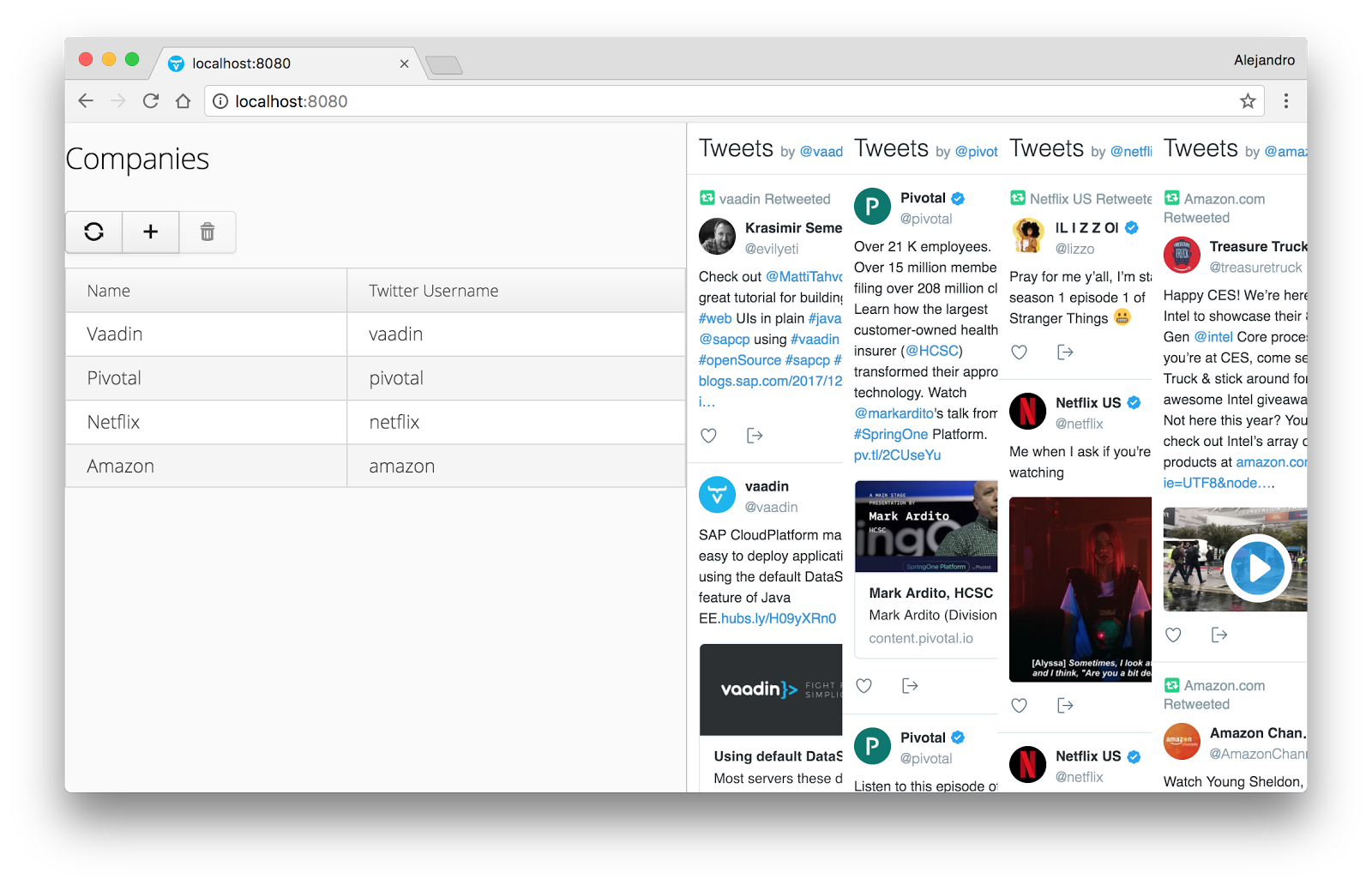Viewport: 1372px width, 885px height.
Task: Open the Chrome three-dot menu
Action: coord(1285,101)
